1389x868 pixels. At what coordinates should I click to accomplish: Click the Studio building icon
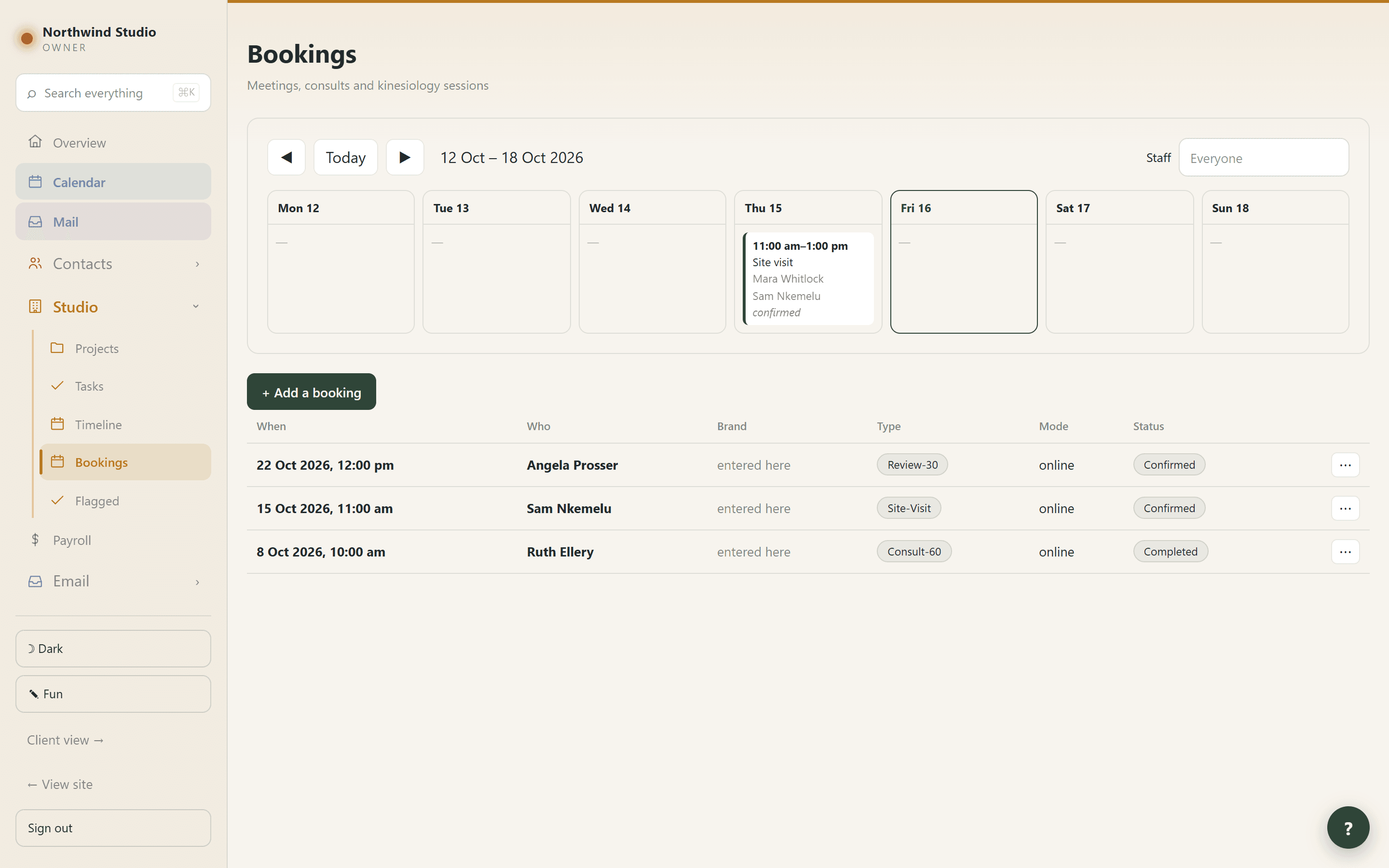35,307
